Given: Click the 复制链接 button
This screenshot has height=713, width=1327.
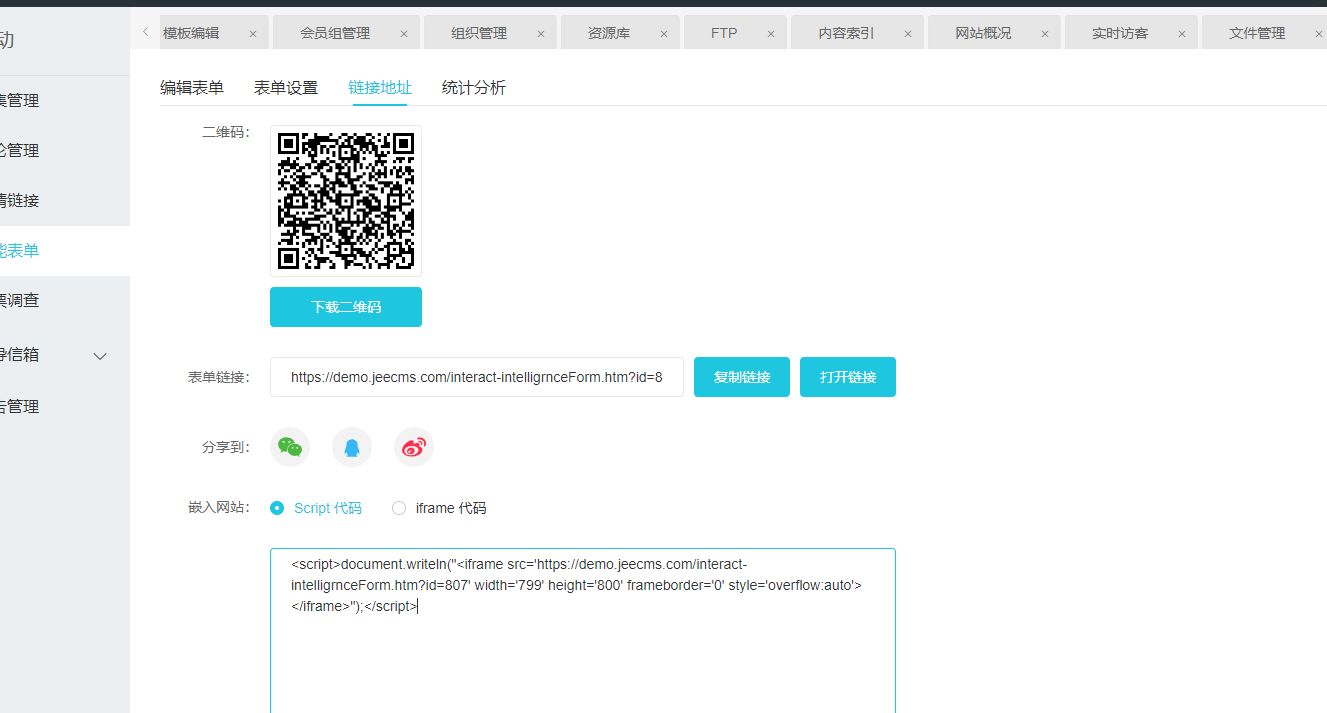Looking at the screenshot, I should tap(742, 377).
